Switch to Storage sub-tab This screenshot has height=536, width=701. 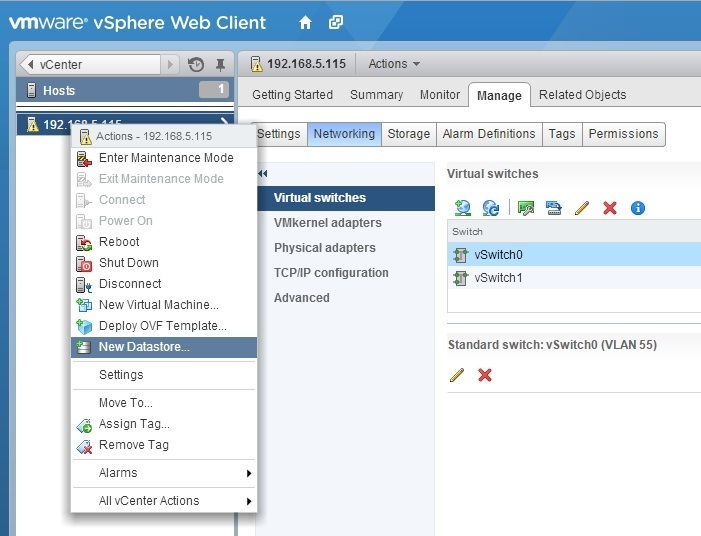[409, 134]
